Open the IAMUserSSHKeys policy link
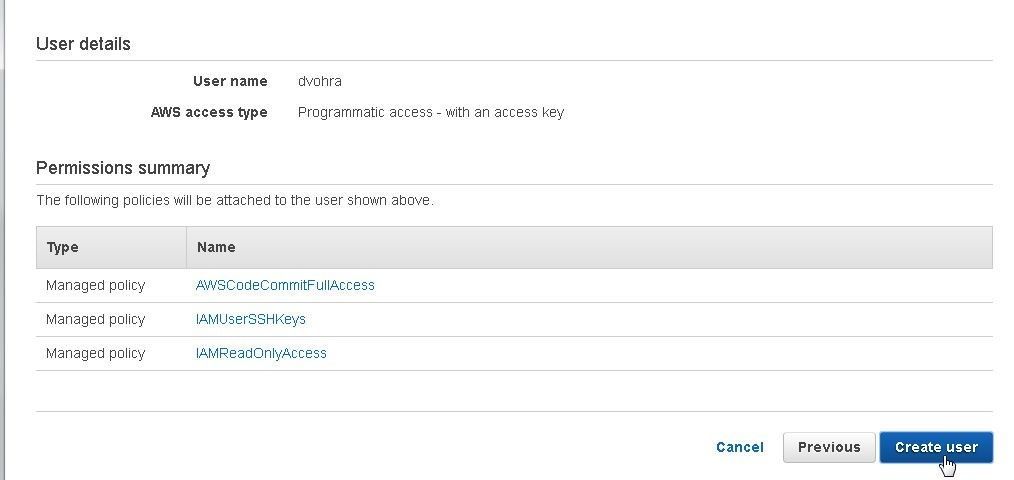The height and width of the screenshot is (480, 1014). tap(250, 320)
